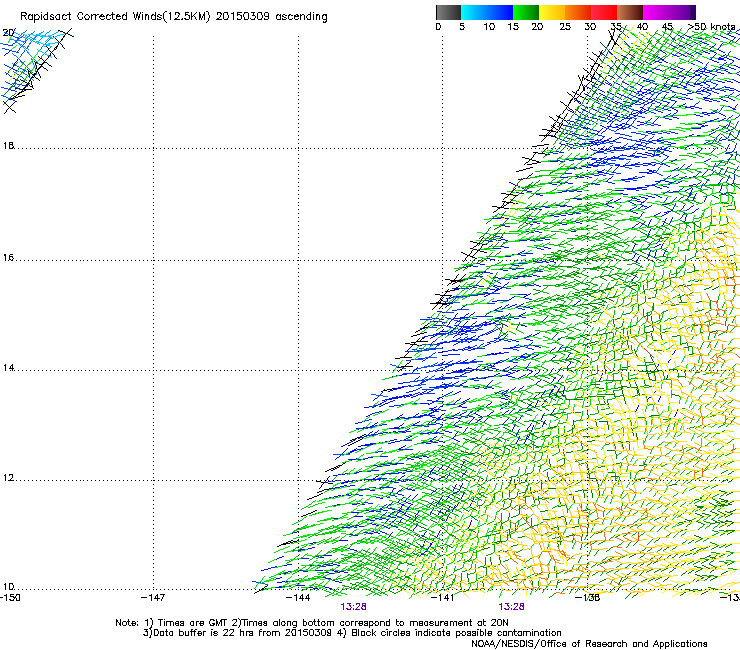Click the longitude label '-138' on the bottom axis
This screenshot has width=740, height=650.
587,598
